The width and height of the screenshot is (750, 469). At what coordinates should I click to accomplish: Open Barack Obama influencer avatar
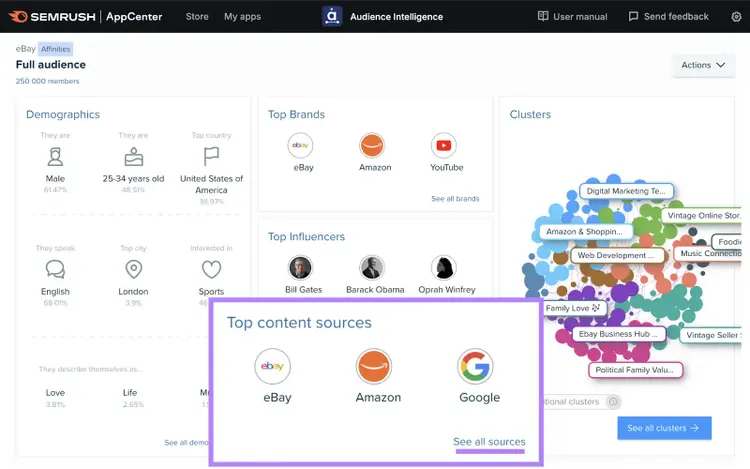pos(372,268)
